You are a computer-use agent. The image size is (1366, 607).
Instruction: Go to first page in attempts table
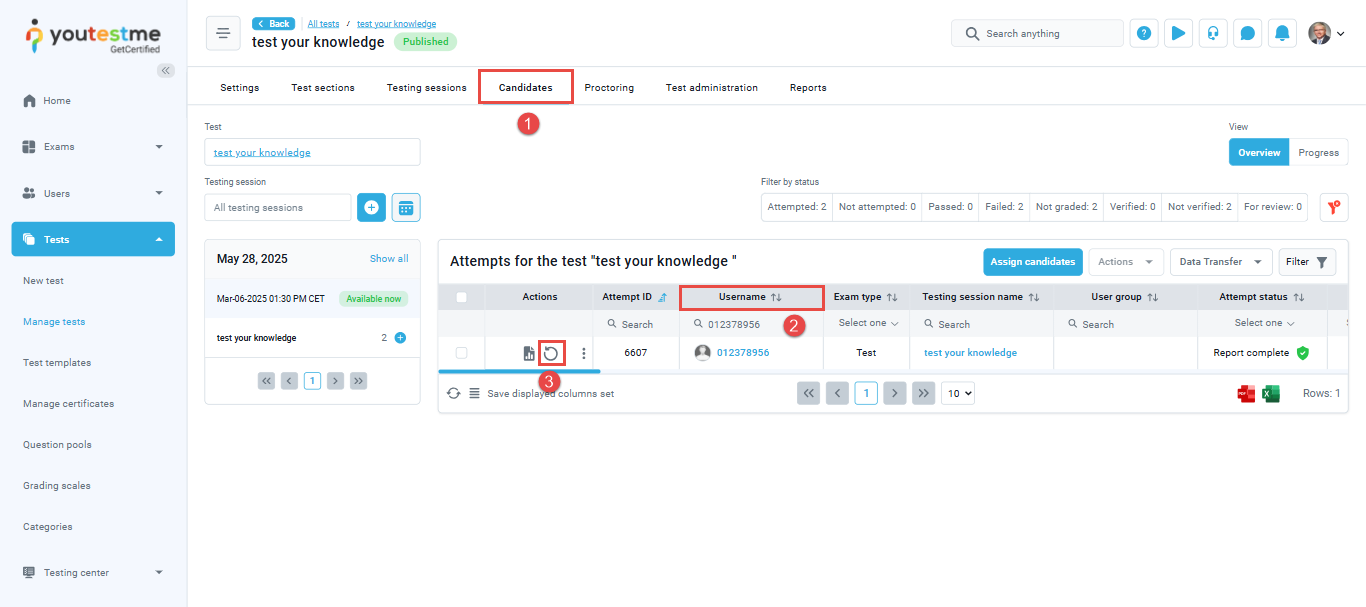point(808,393)
